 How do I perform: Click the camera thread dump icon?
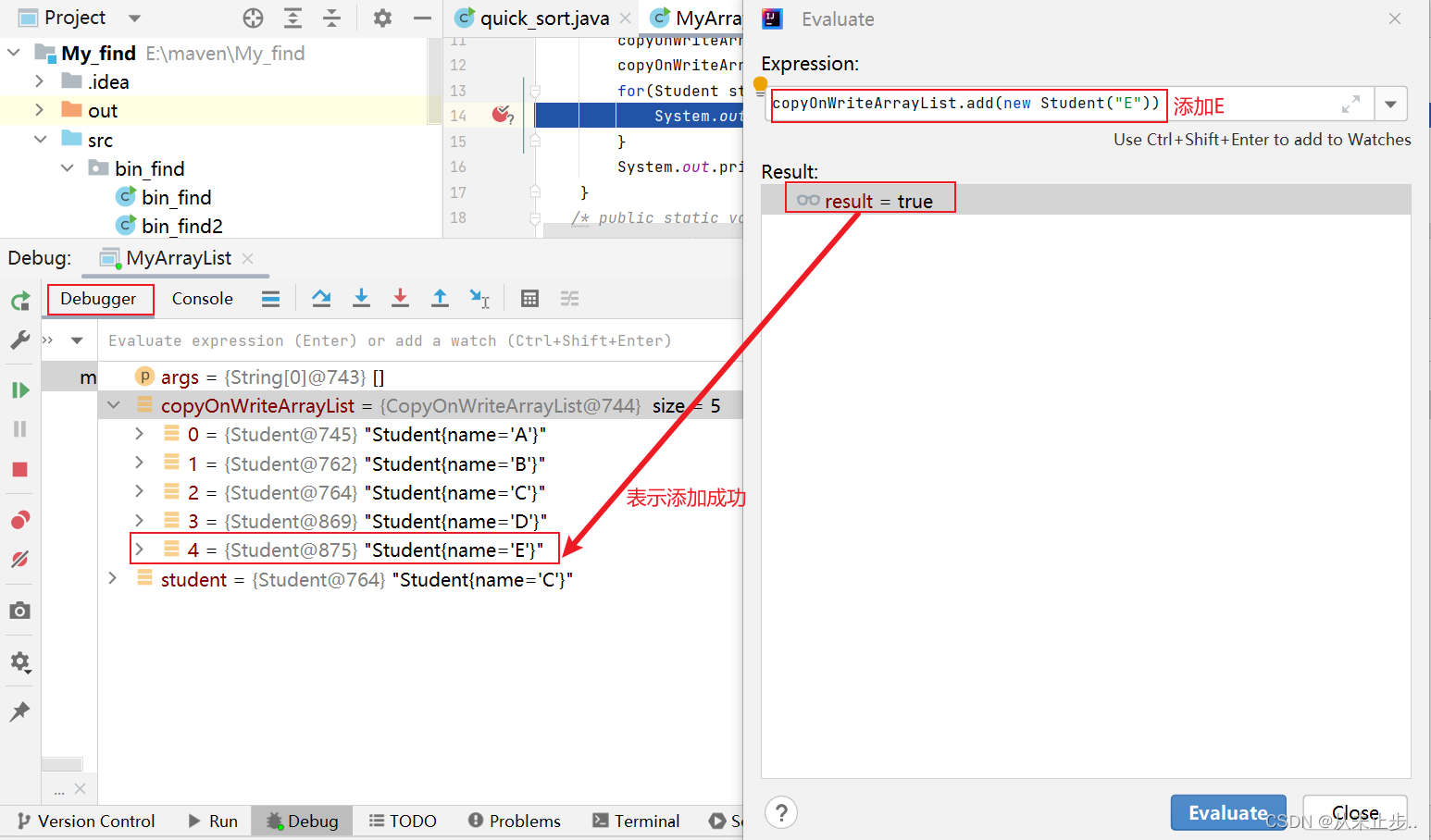19,611
